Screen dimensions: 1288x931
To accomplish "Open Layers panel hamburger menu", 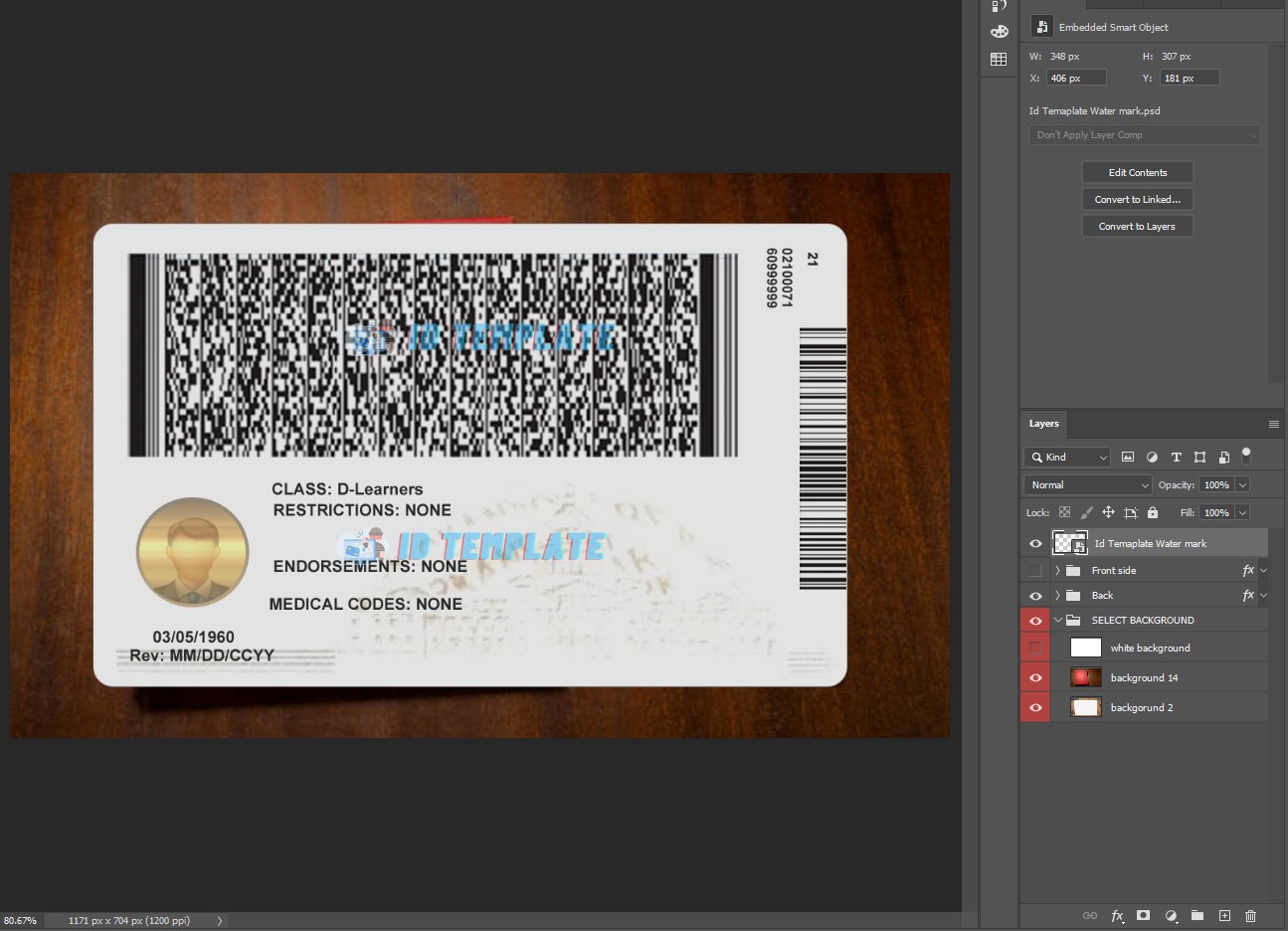I will [1273, 424].
